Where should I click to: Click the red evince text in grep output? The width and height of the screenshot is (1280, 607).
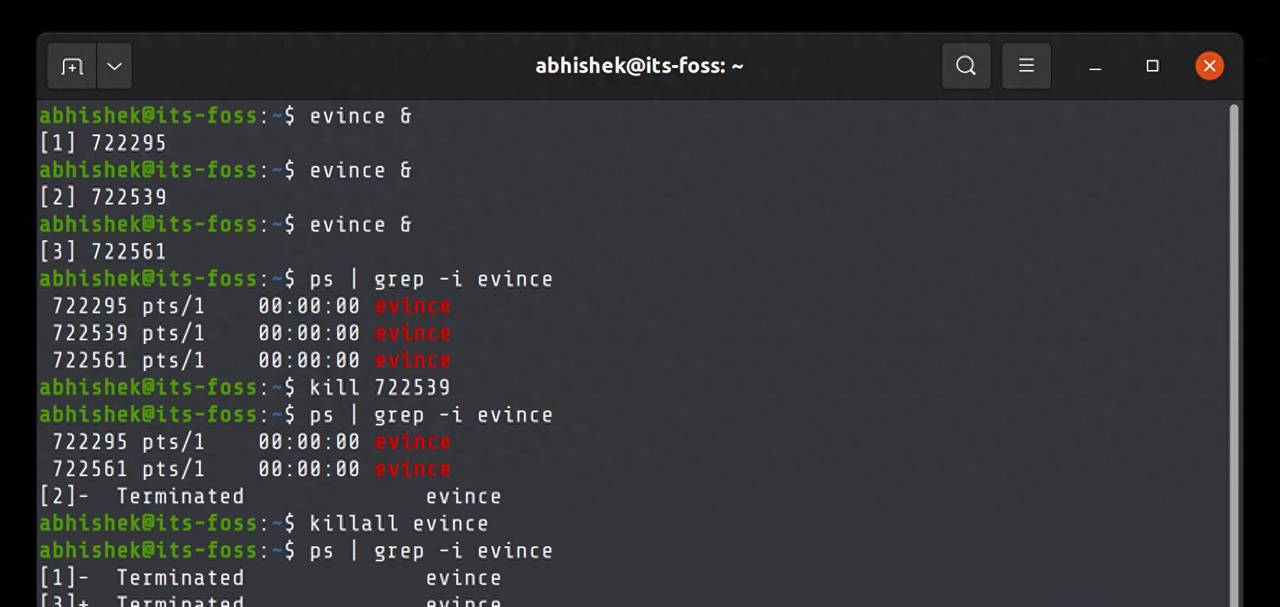(412, 306)
